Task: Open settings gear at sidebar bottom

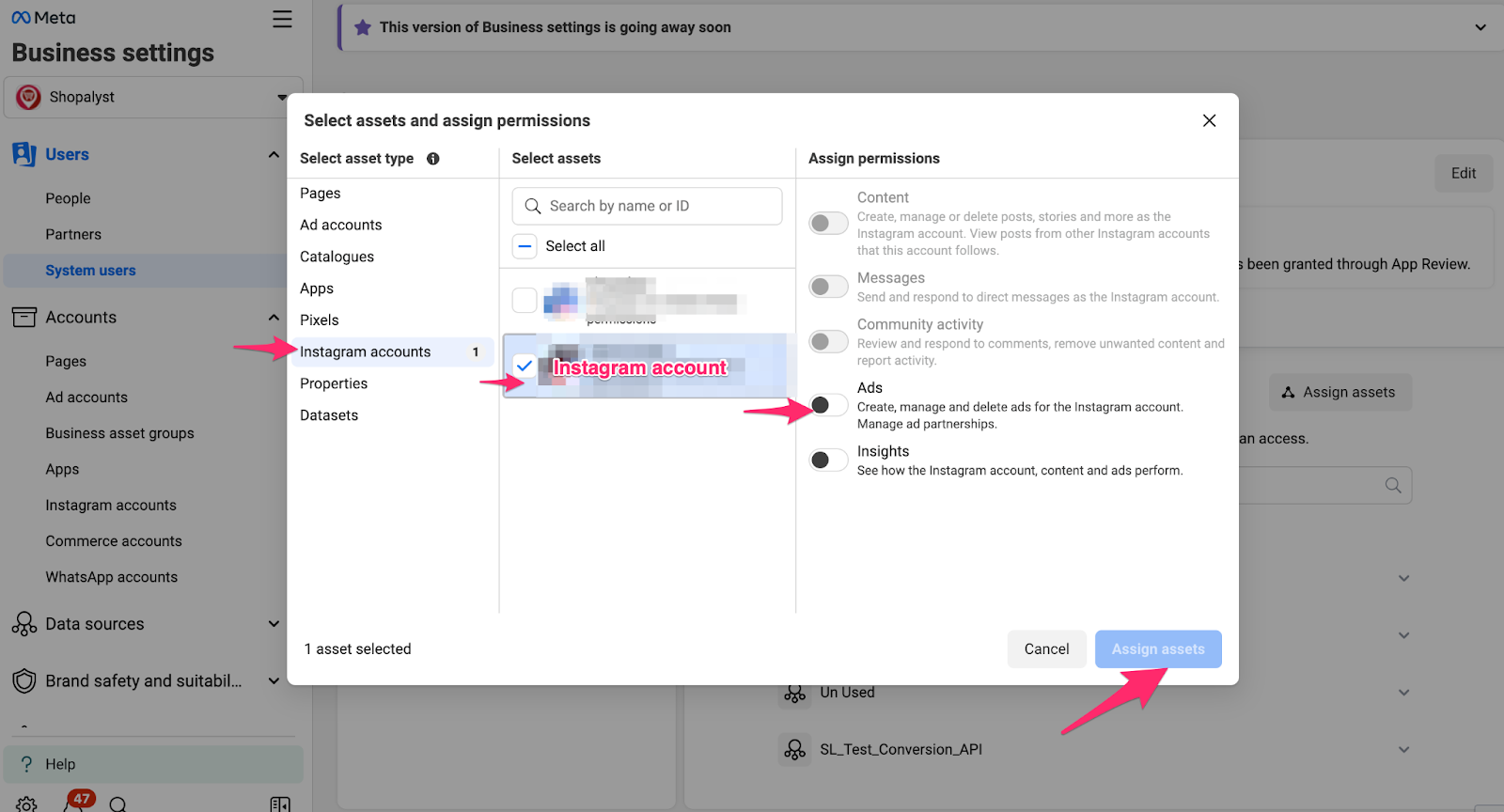Action: pos(26,804)
